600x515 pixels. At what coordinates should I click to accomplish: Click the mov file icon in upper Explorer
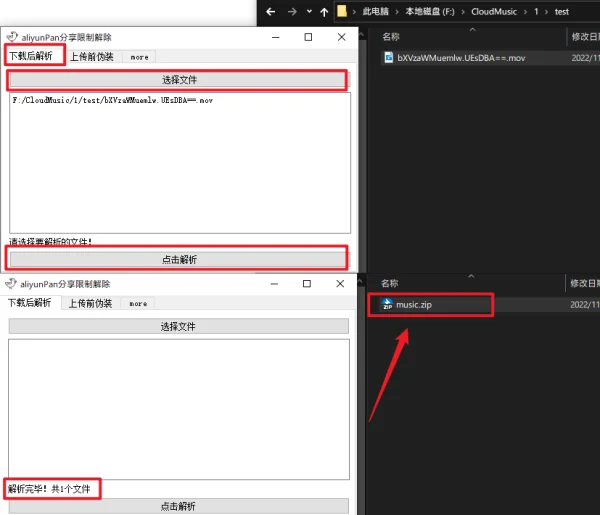[x=388, y=57]
